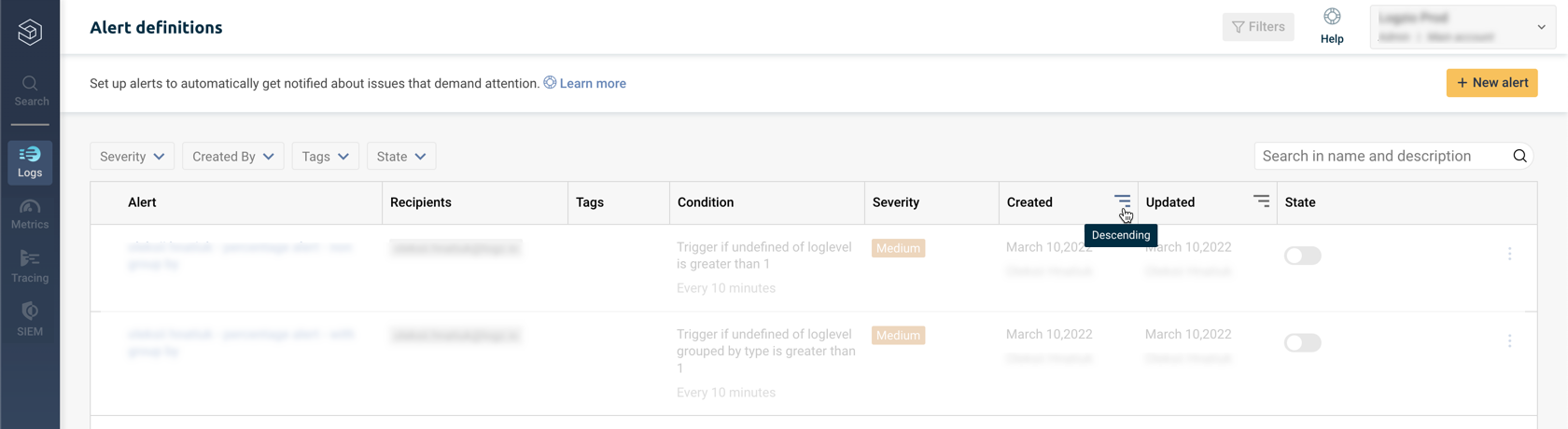Open first alert's three-dot menu
This screenshot has height=429, width=1568.
(1509, 255)
